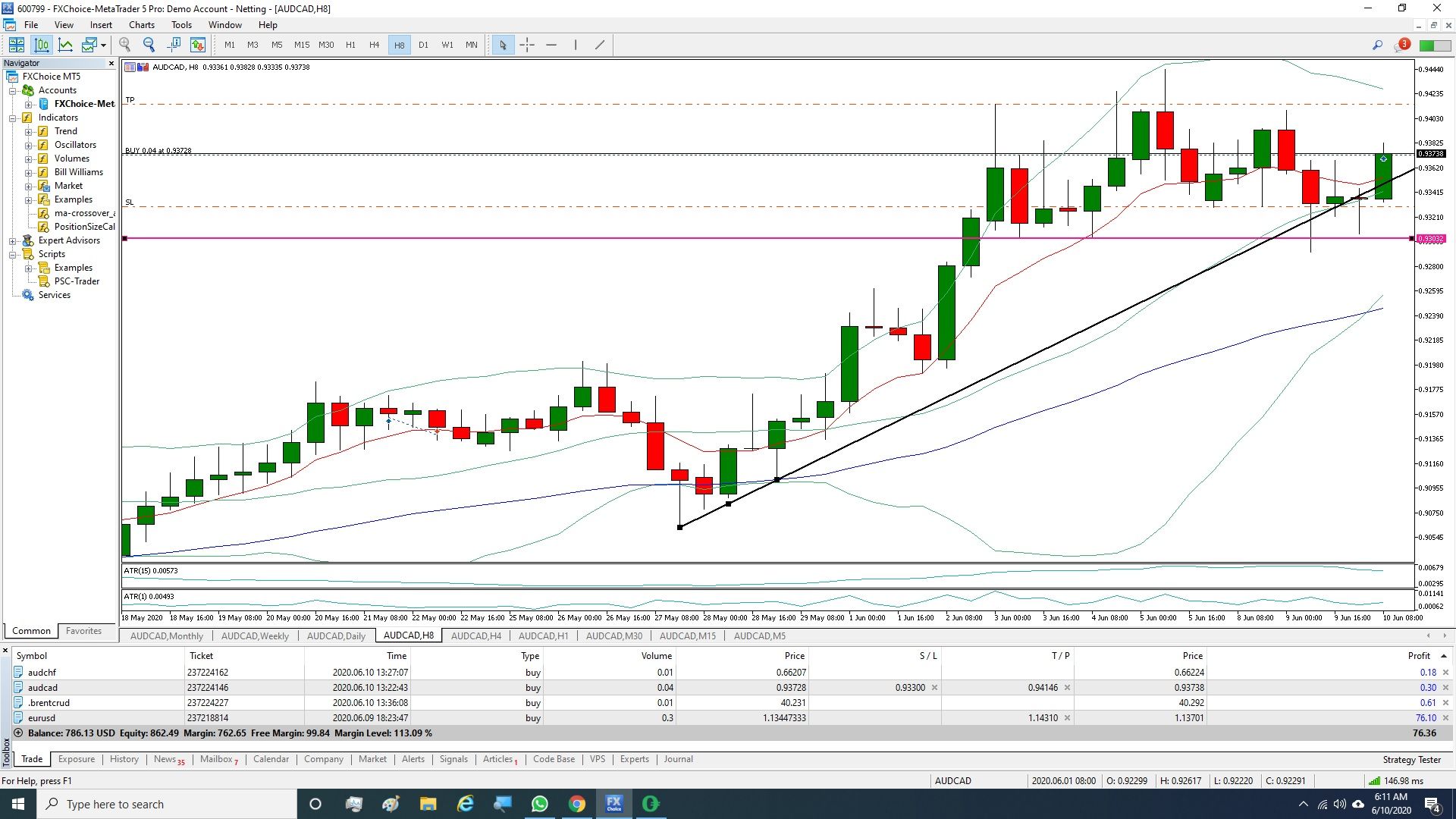Switch chart to MN timeframe
The image size is (1456, 819).
coord(472,45)
